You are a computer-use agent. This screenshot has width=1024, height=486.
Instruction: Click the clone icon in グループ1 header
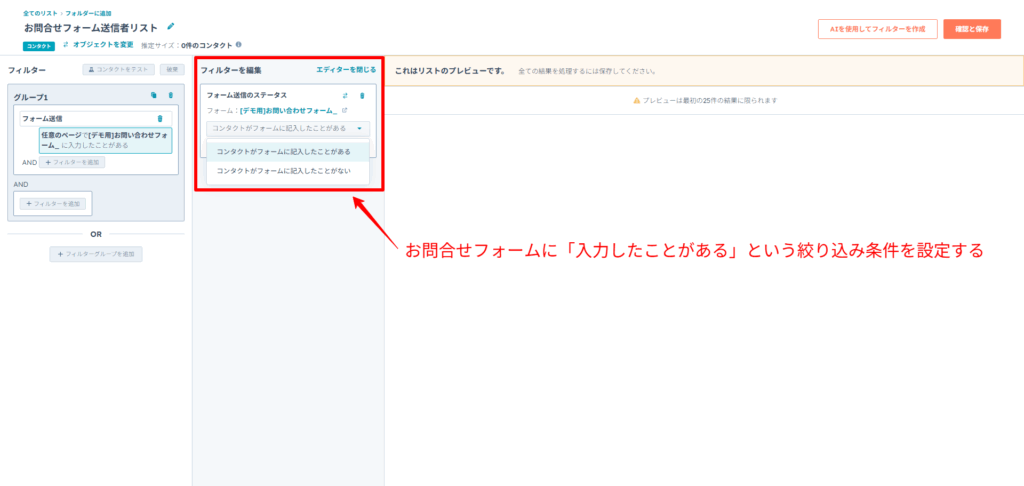pos(153,95)
